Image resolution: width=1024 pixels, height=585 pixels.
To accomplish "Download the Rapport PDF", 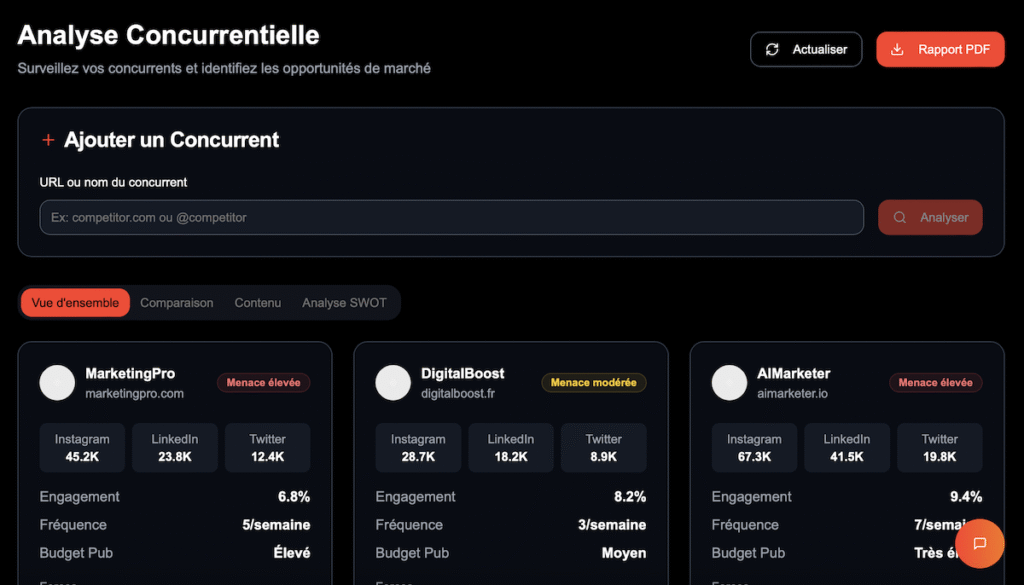I will [940, 50].
